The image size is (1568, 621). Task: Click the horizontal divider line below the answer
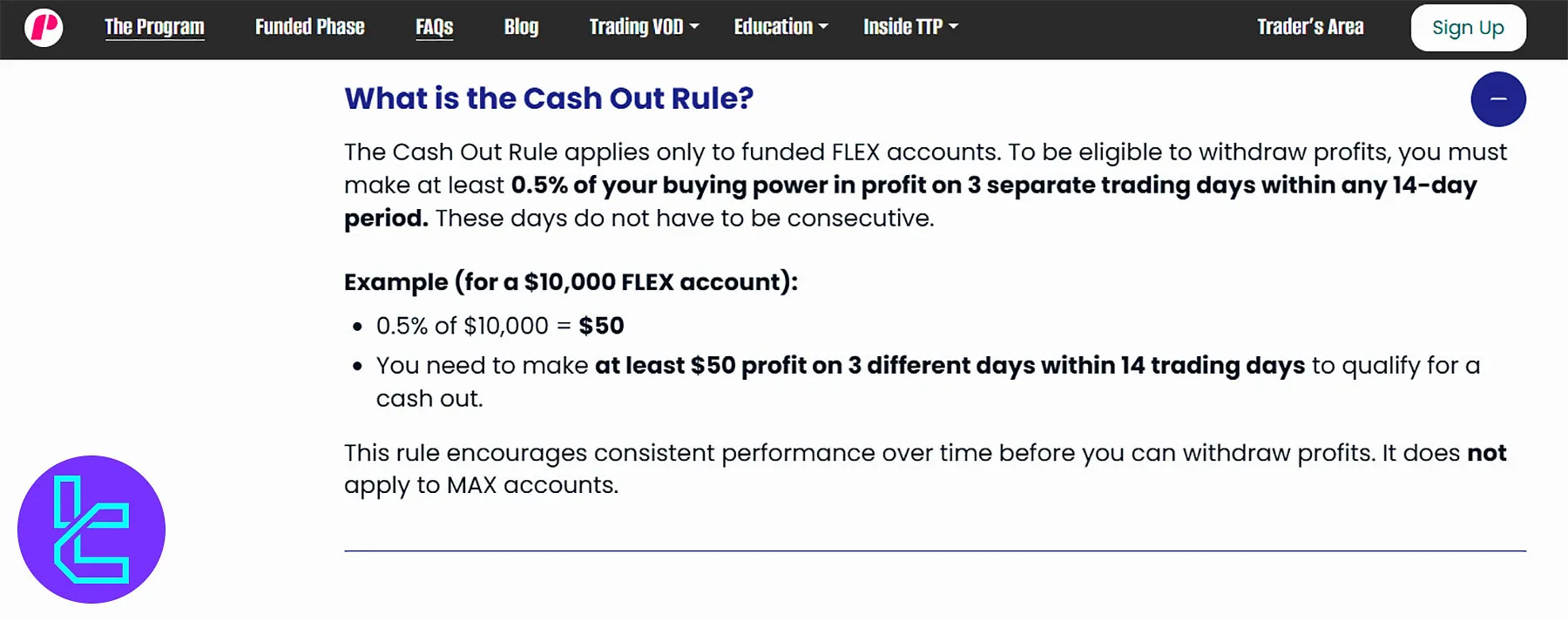[935, 550]
